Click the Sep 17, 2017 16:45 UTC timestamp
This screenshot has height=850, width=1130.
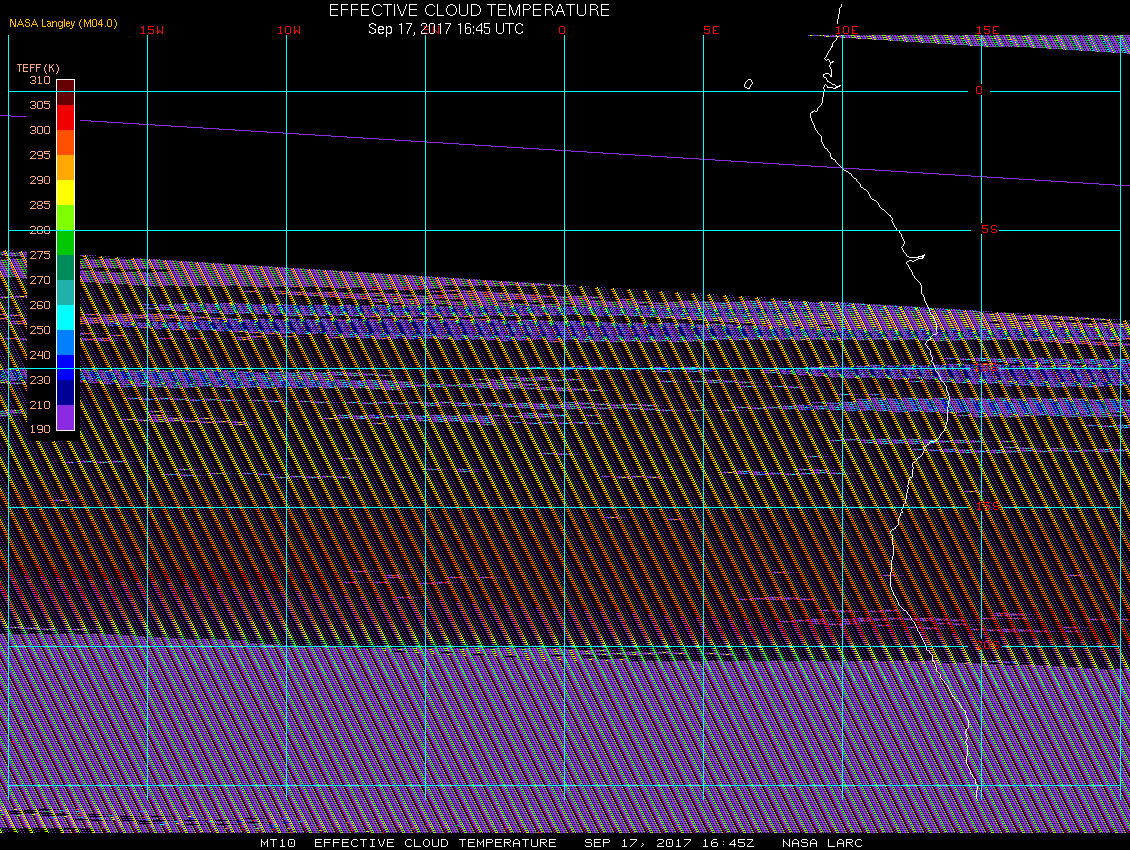click(445, 29)
